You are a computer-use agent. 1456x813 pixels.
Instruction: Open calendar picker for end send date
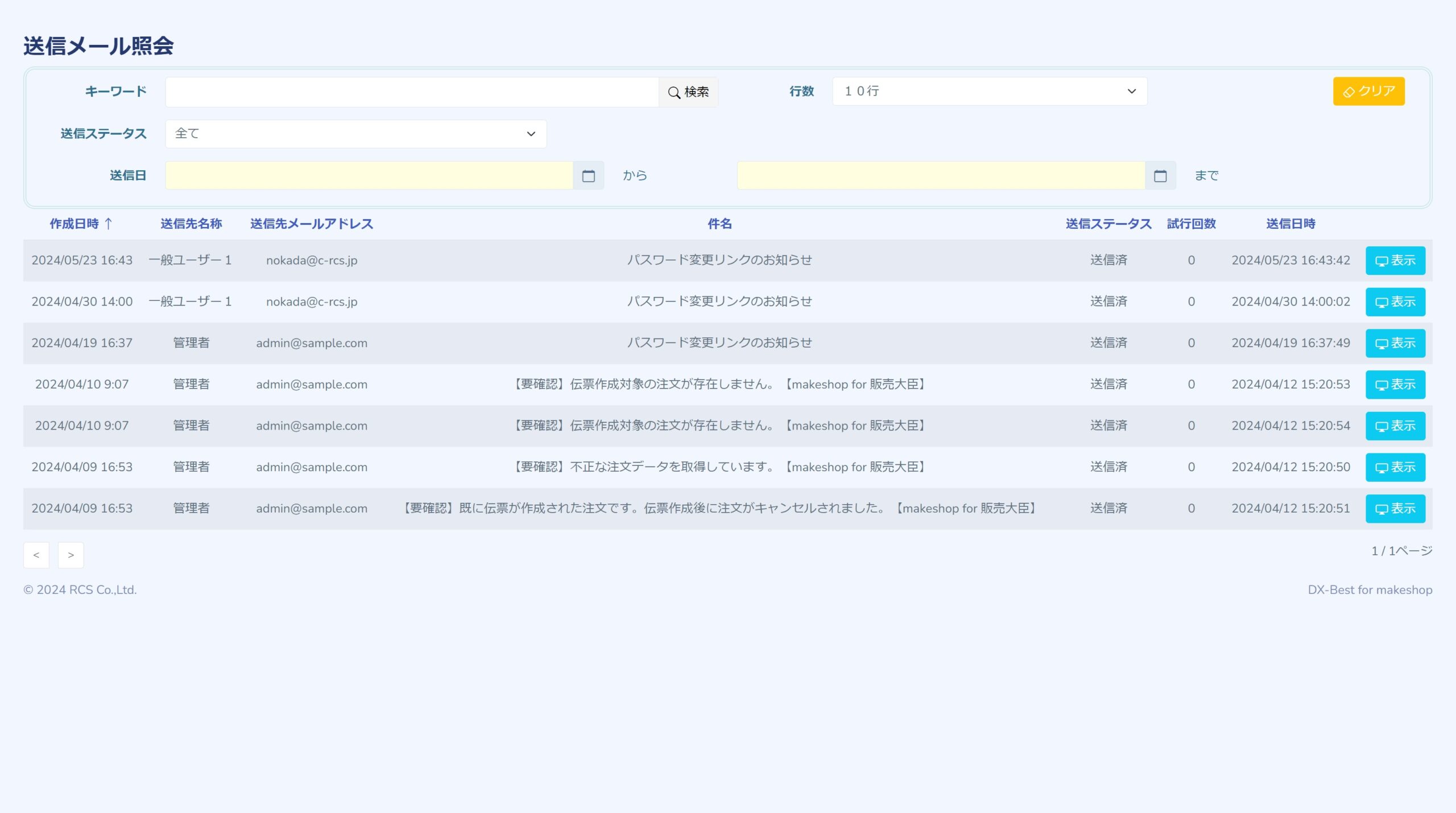coord(1160,176)
